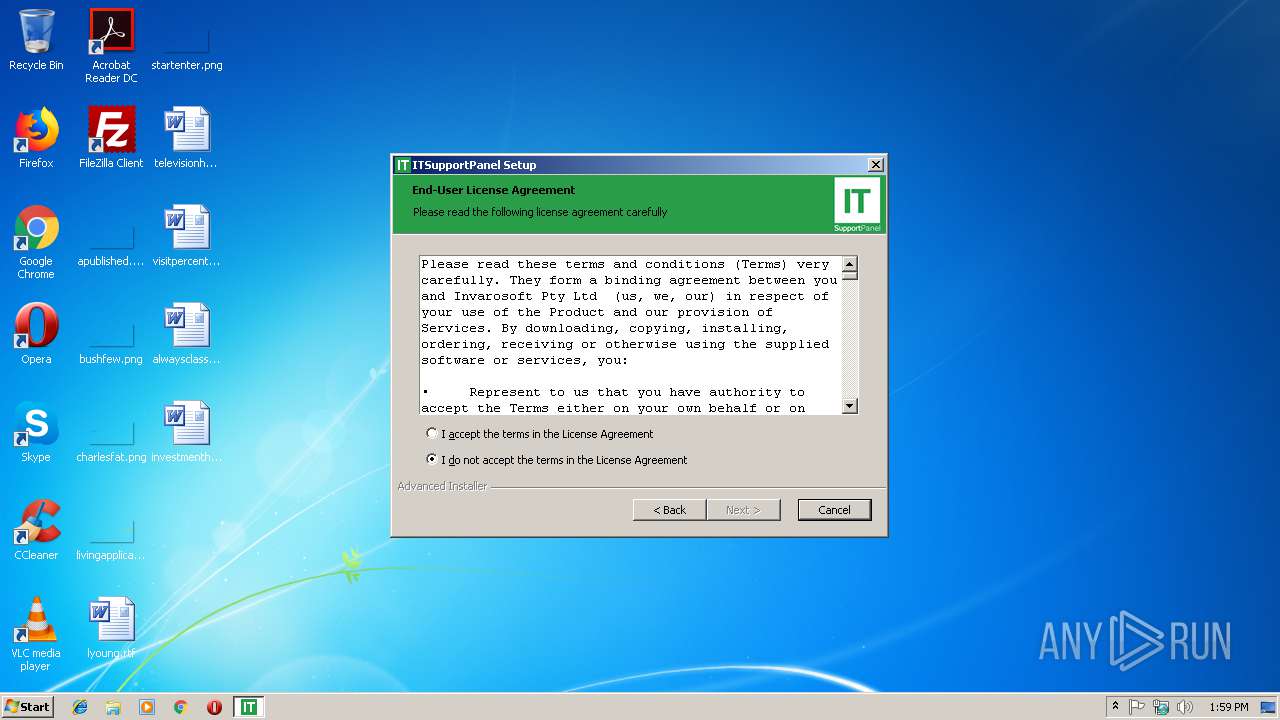Go back with the < Back button
The height and width of the screenshot is (720, 1280).
point(670,510)
